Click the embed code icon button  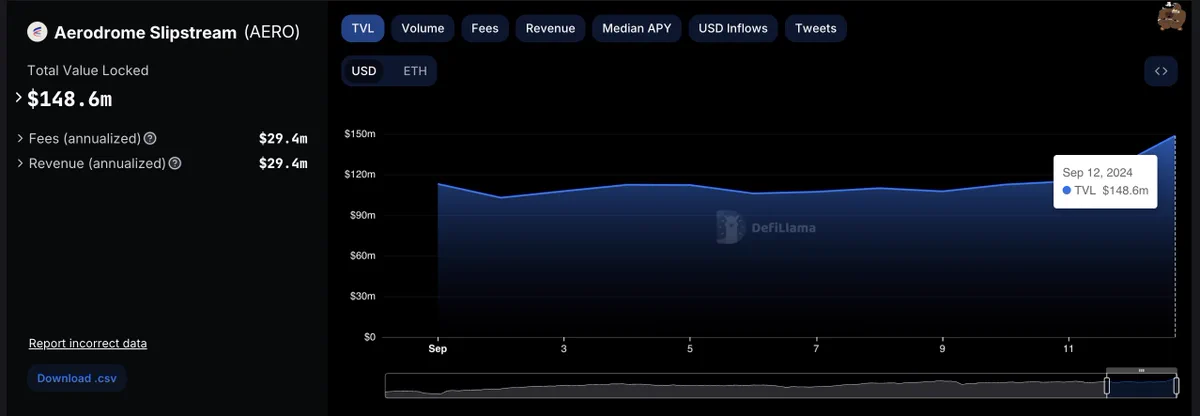click(x=1161, y=71)
